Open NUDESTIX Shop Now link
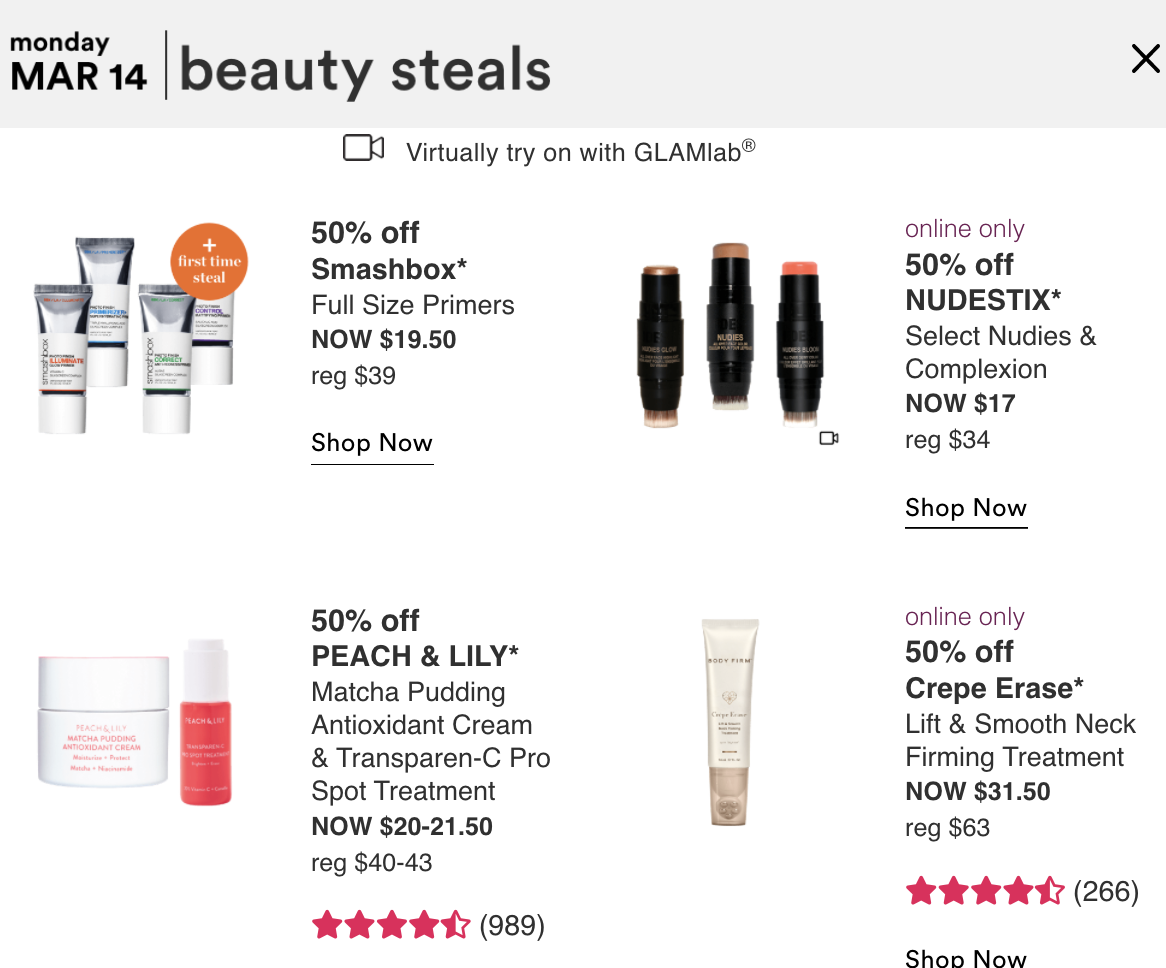Screen dimensions: 1166x968 (x=966, y=508)
